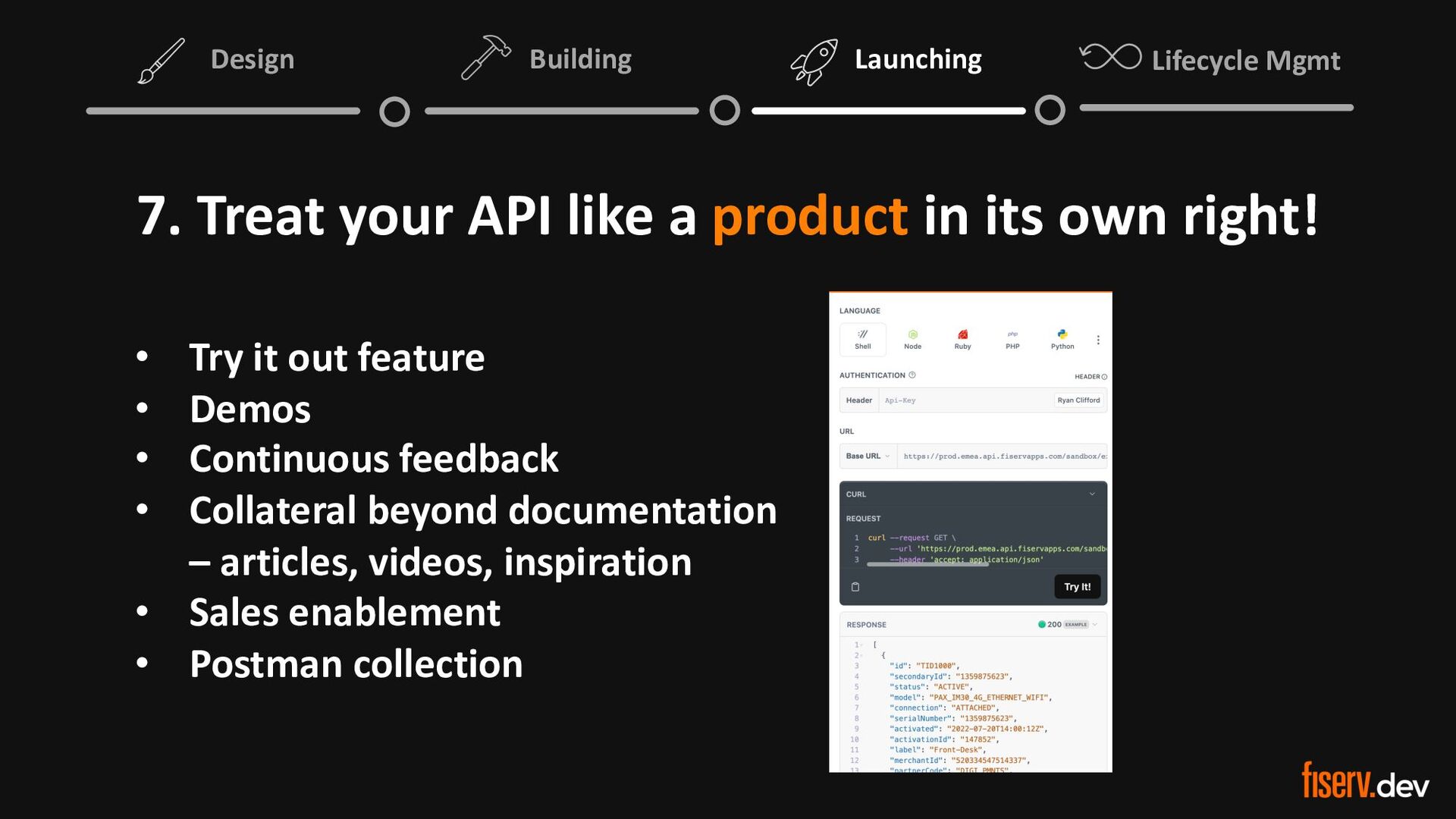The image size is (1456, 819).
Task: Collapse the CURL section chevron
Action: 1092,494
